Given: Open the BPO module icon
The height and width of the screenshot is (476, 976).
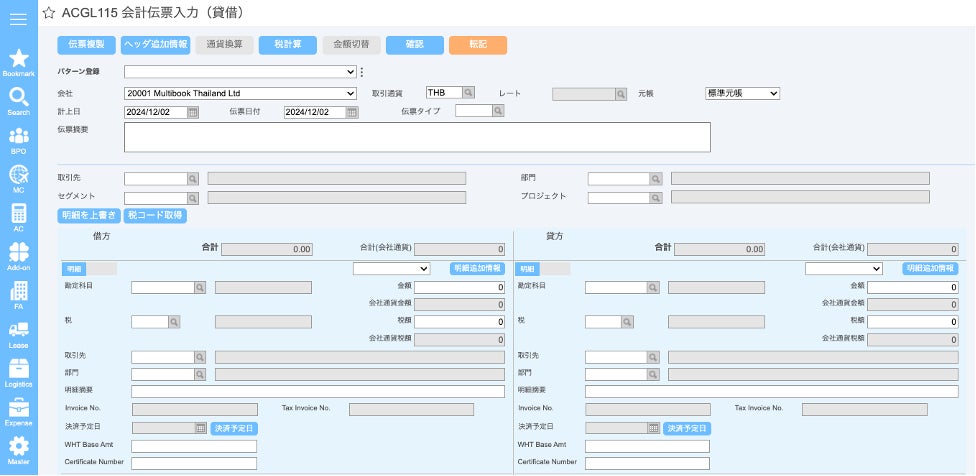Looking at the screenshot, I should click(x=18, y=139).
